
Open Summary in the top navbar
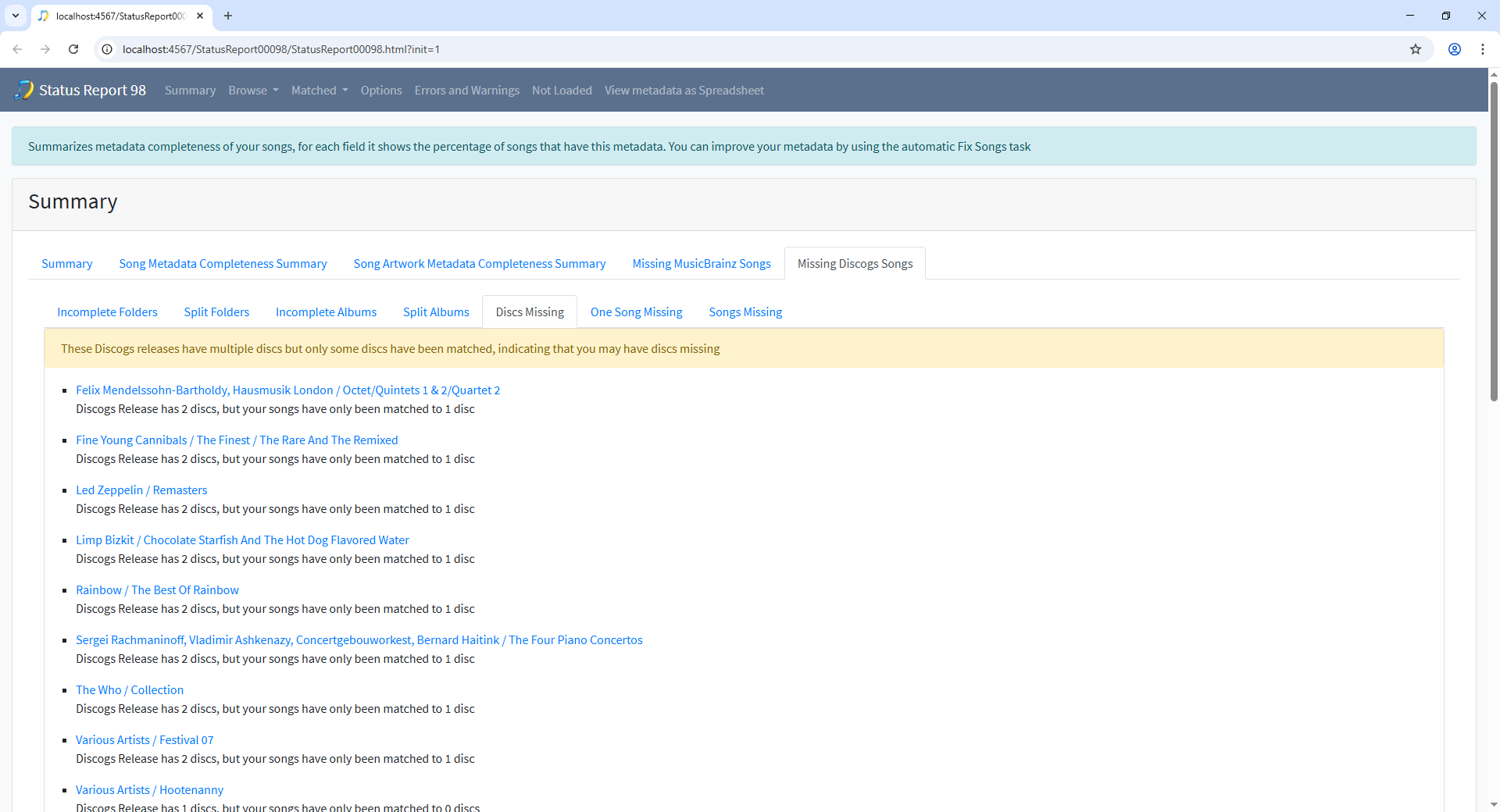tap(190, 91)
